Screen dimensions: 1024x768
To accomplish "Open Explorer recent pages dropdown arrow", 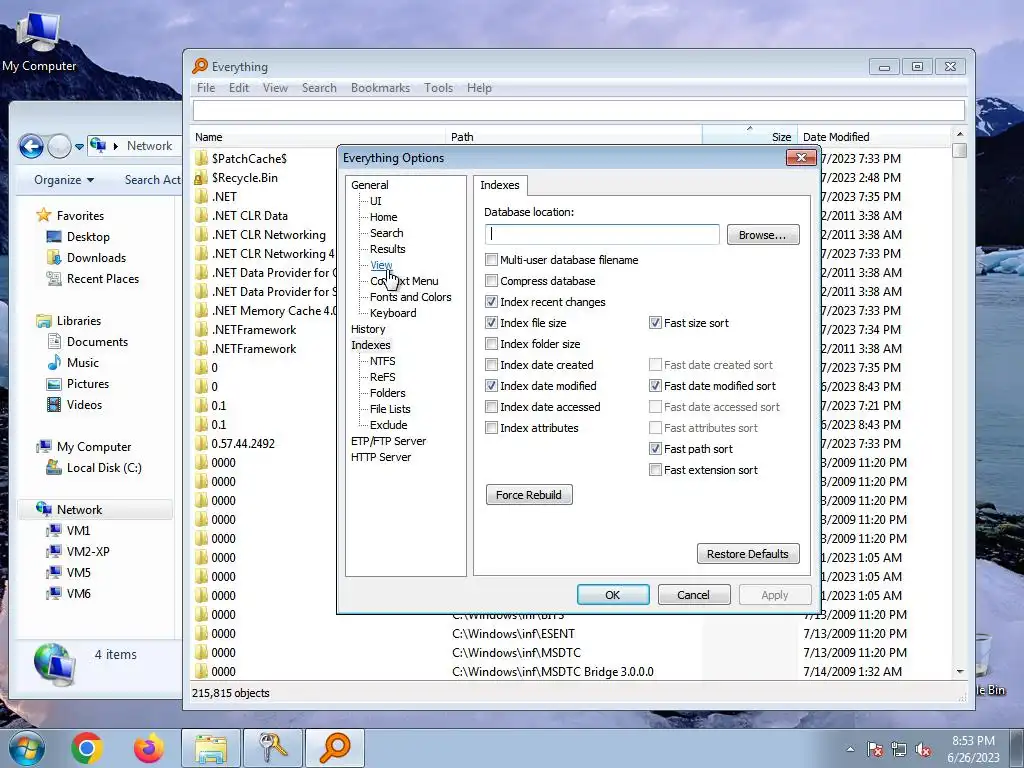I will 79,147.
